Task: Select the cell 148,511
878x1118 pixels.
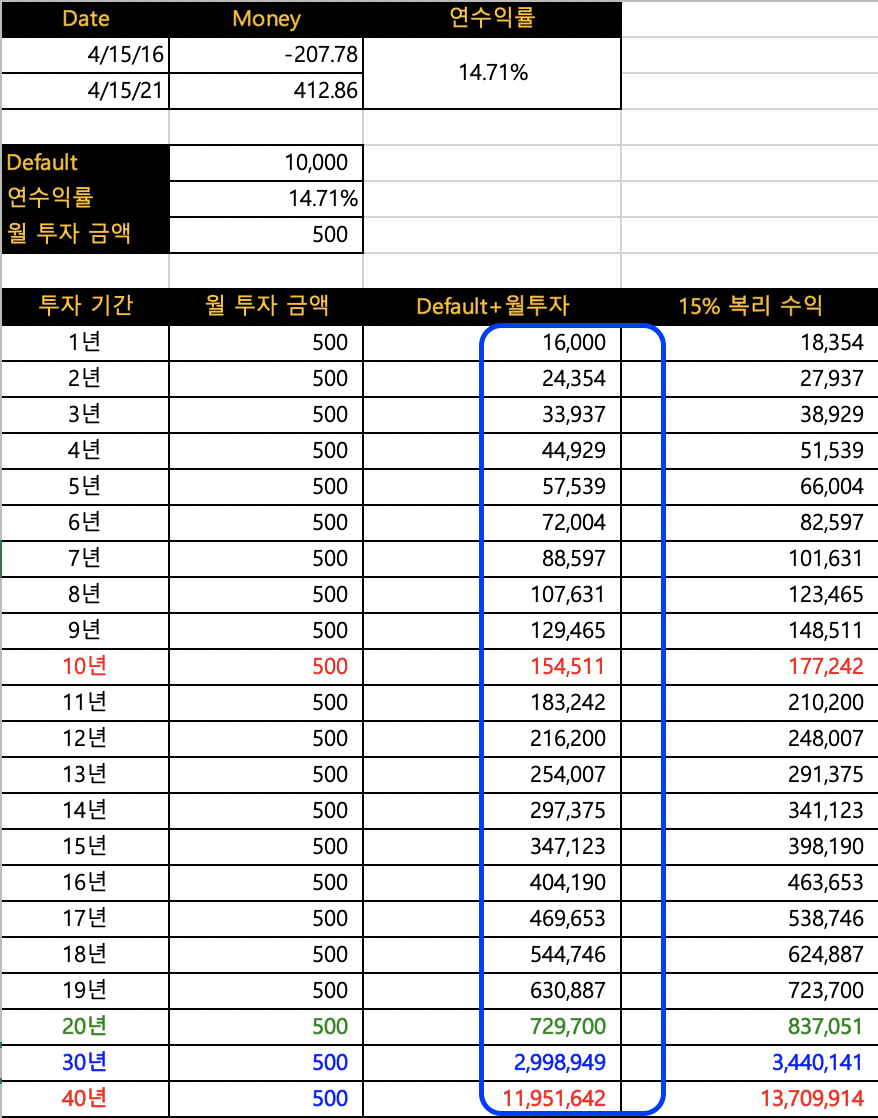Action: (x=750, y=631)
